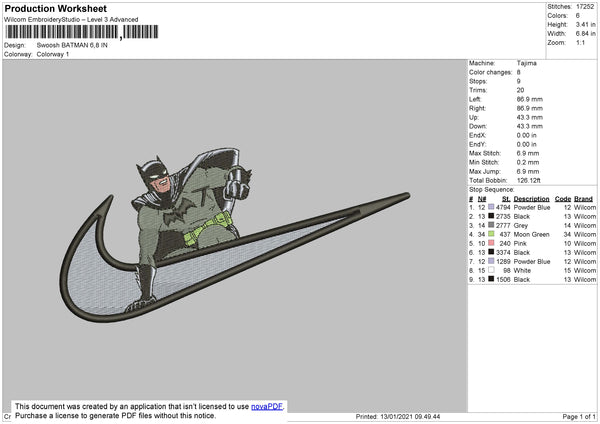Click the St. column header
Screen dimensions: 600x424
[506, 199]
